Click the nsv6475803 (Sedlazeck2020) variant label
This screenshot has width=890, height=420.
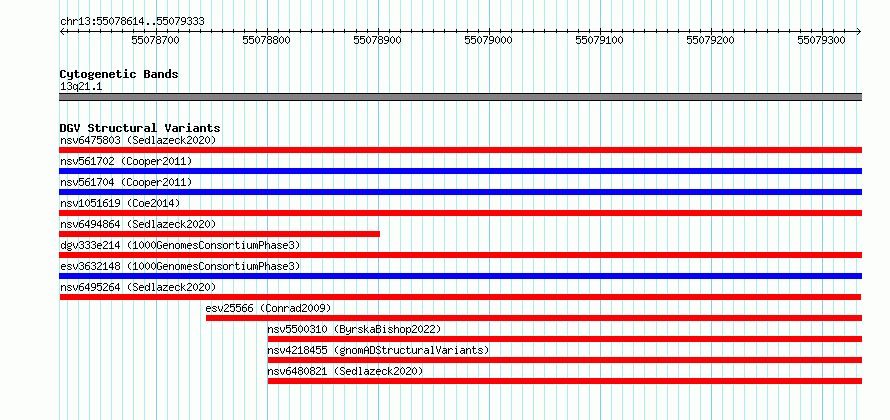[138, 140]
